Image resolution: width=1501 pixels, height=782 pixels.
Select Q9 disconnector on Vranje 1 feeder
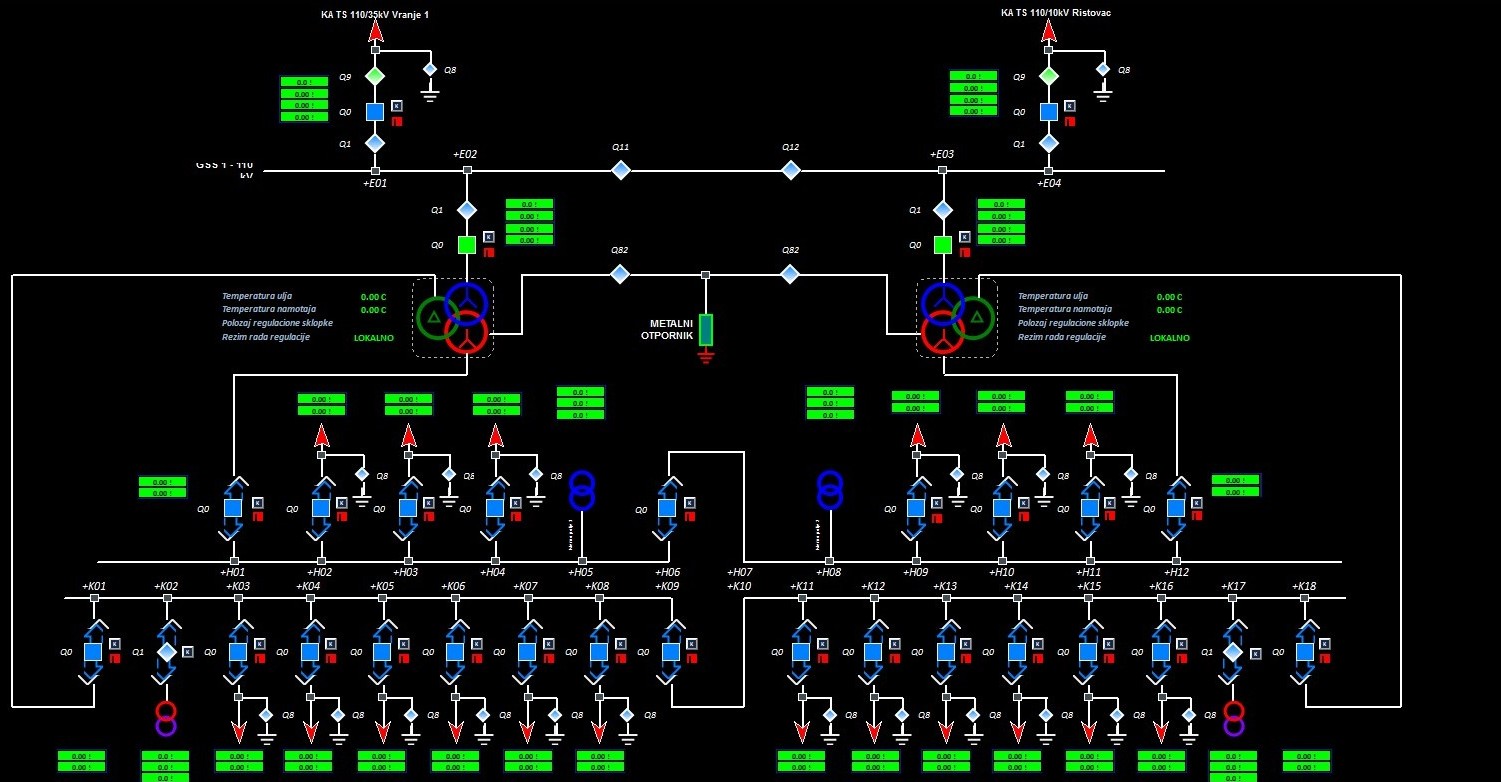pyautogui.click(x=375, y=76)
